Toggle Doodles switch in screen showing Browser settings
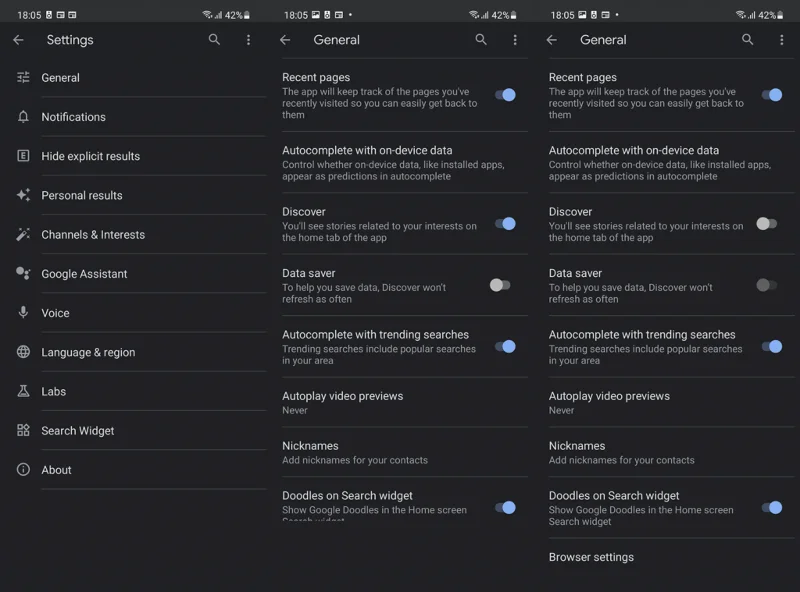The height and width of the screenshot is (592, 800). pos(772,507)
